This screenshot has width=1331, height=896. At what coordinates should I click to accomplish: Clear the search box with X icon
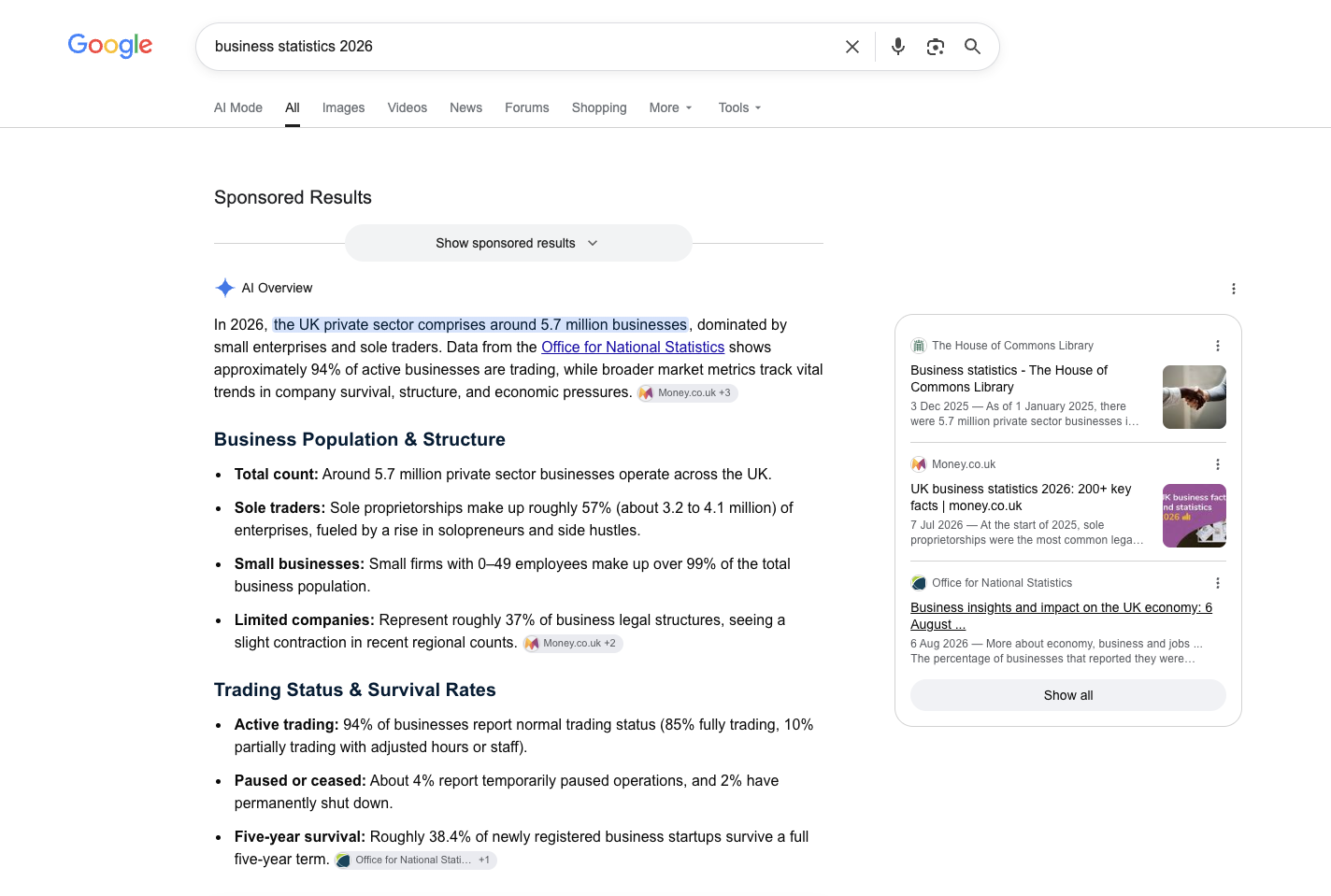[x=852, y=47]
